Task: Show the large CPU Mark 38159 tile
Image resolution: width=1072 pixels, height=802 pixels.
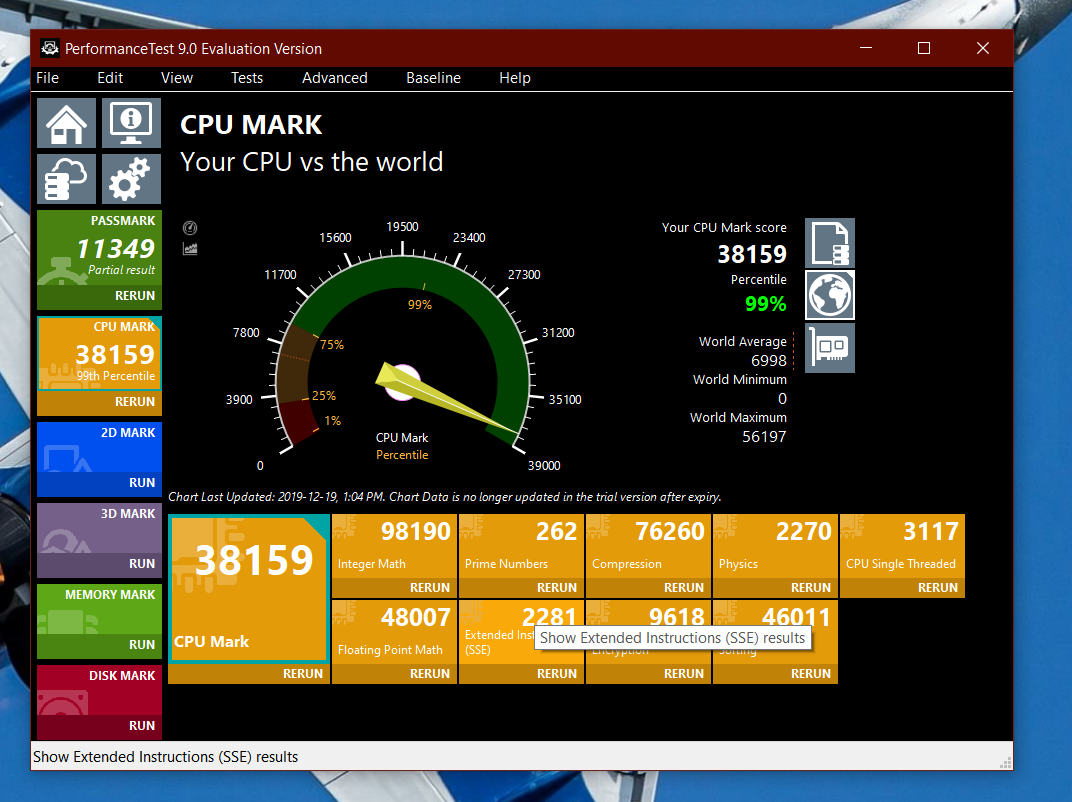Action: tap(249, 589)
